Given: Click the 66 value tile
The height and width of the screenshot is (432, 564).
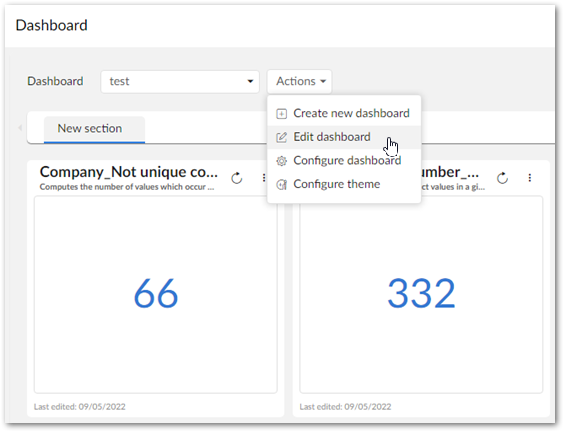Looking at the screenshot, I should [x=155, y=294].
